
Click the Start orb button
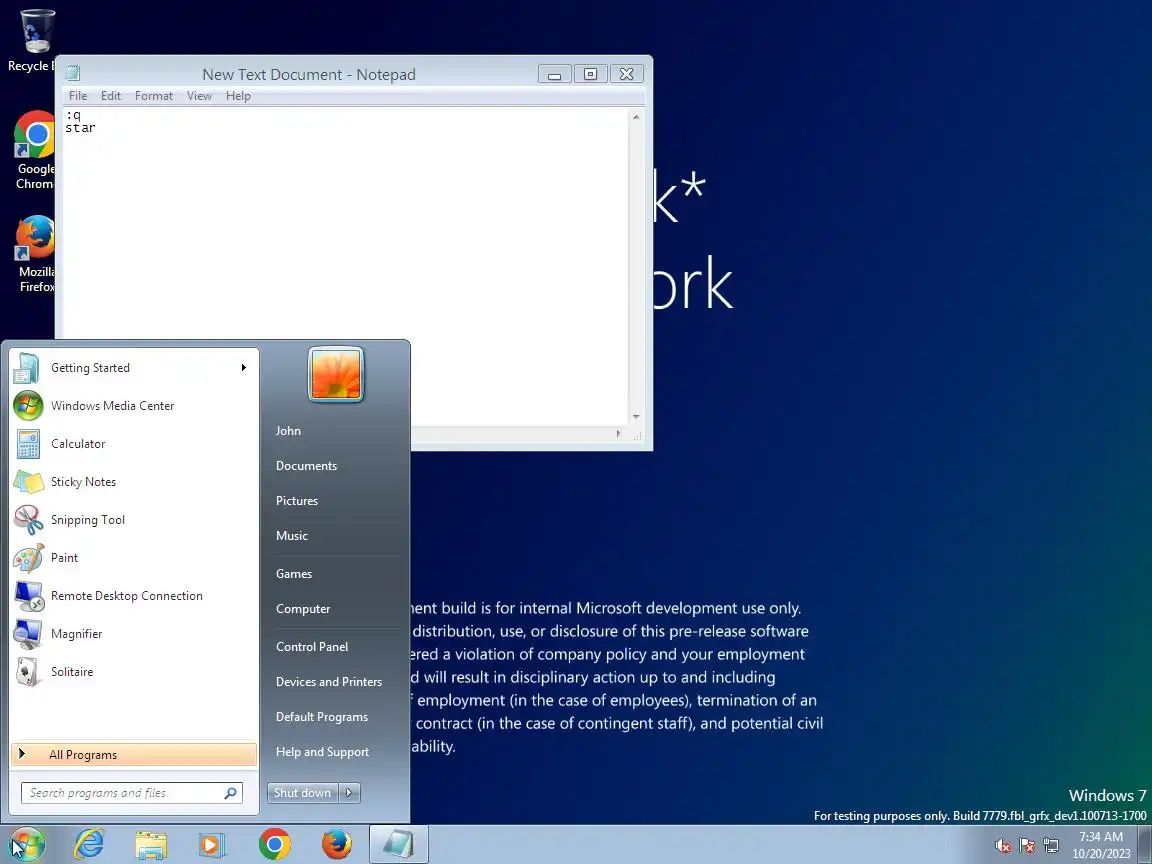[x=26, y=844]
